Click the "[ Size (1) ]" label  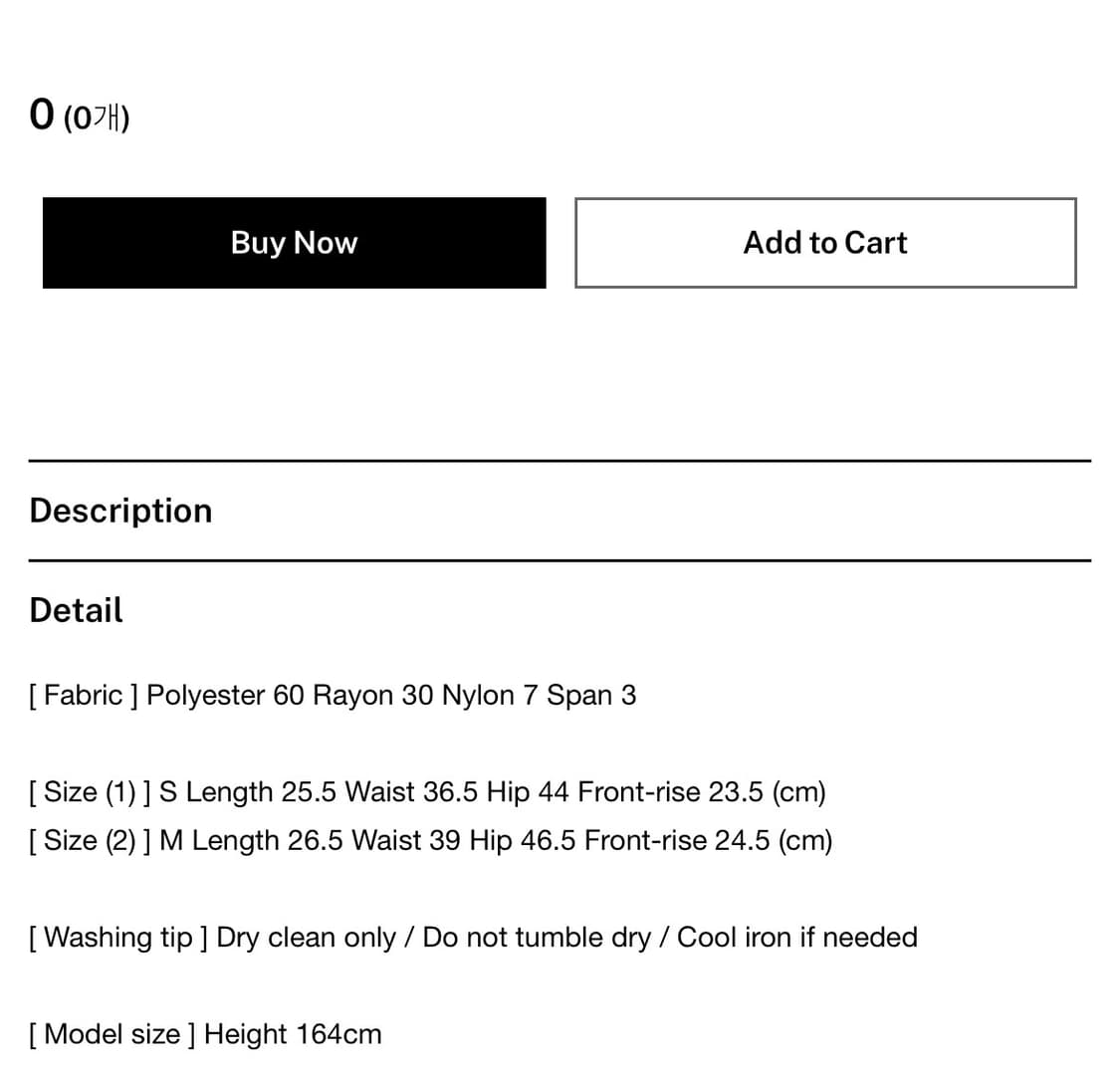click(90, 792)
